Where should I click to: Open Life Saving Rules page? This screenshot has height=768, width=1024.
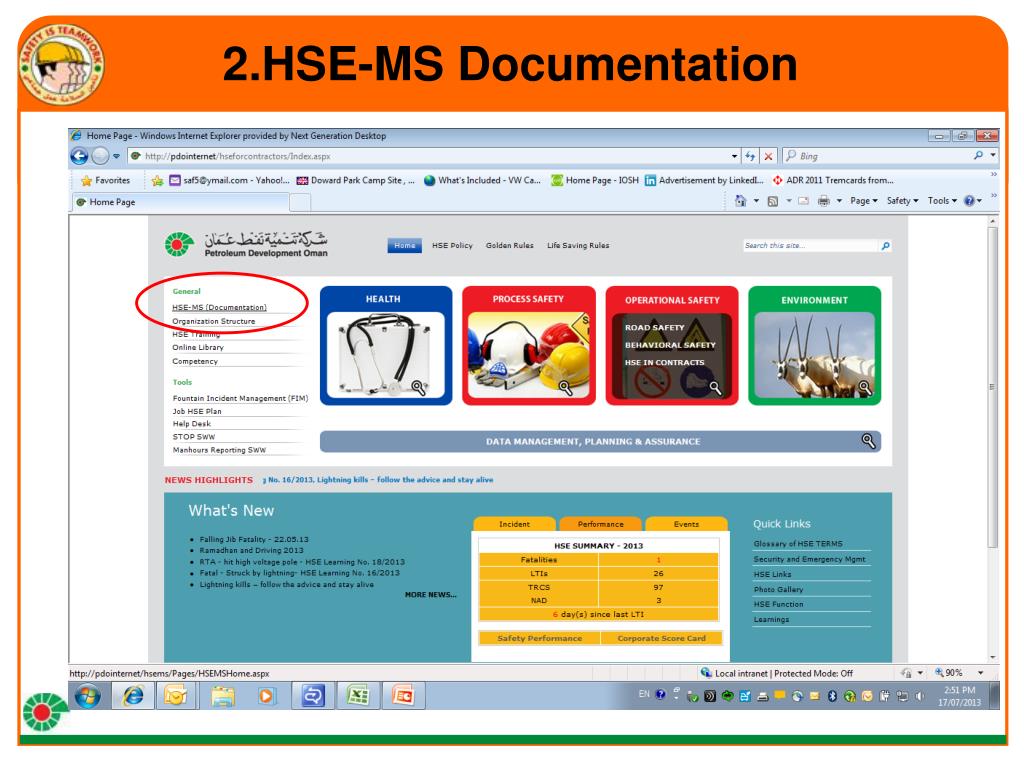578,246
